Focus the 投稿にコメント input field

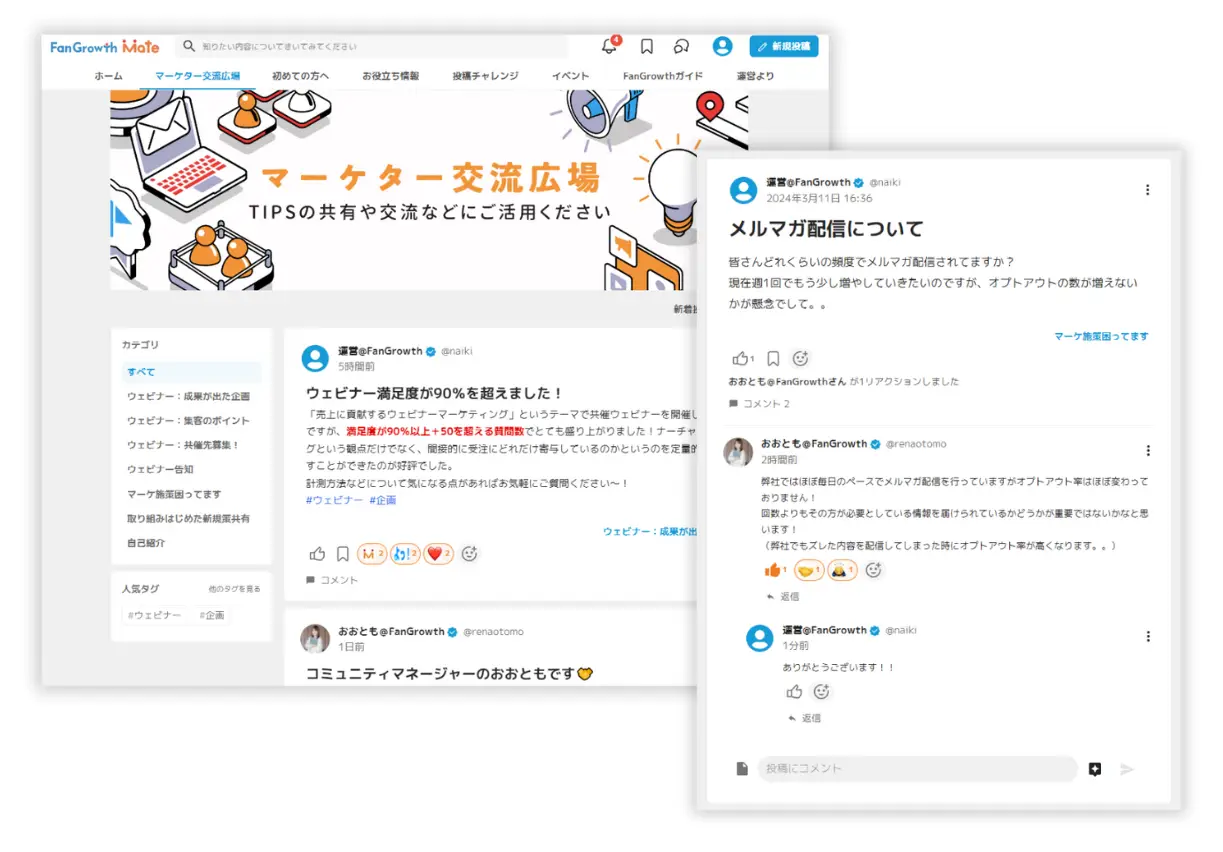click(917, 769)
